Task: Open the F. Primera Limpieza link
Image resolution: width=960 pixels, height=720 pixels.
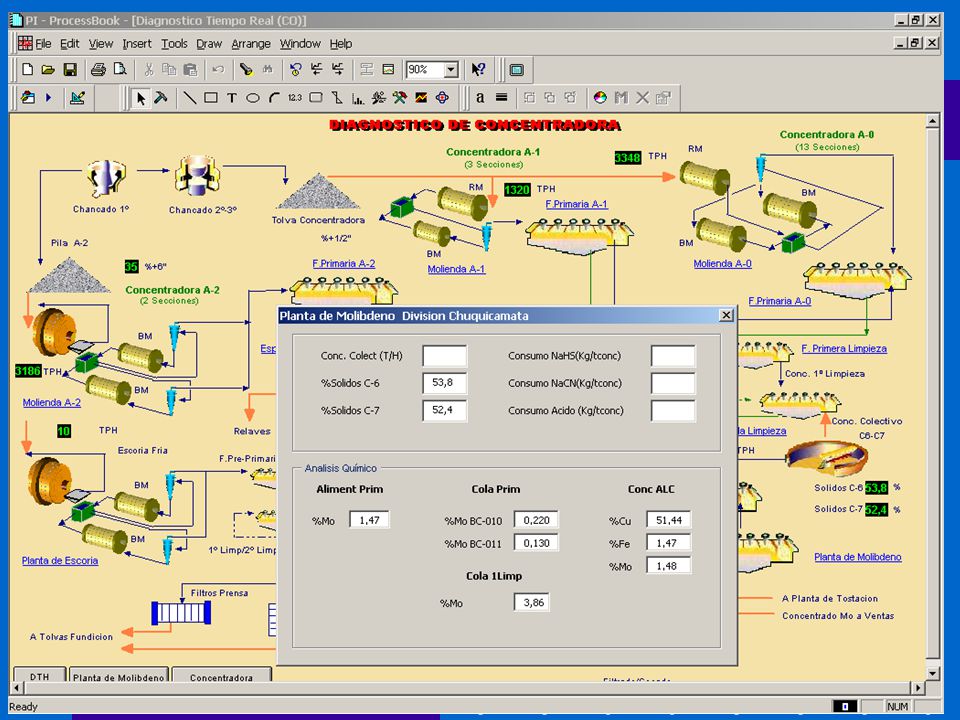Action: click(844, 349)
